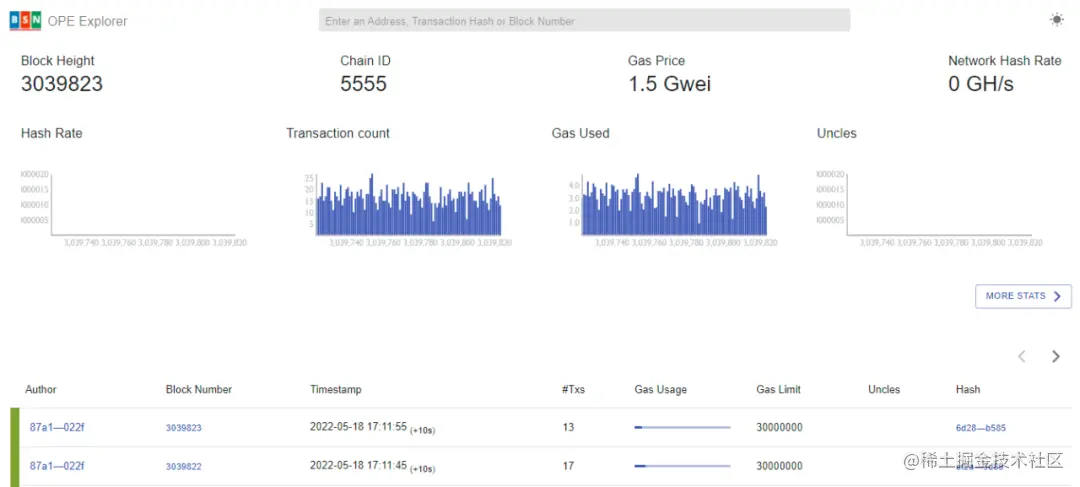Click the BSN logo icon
Screen dimensions: 1080x487
(x=26, y=20)
